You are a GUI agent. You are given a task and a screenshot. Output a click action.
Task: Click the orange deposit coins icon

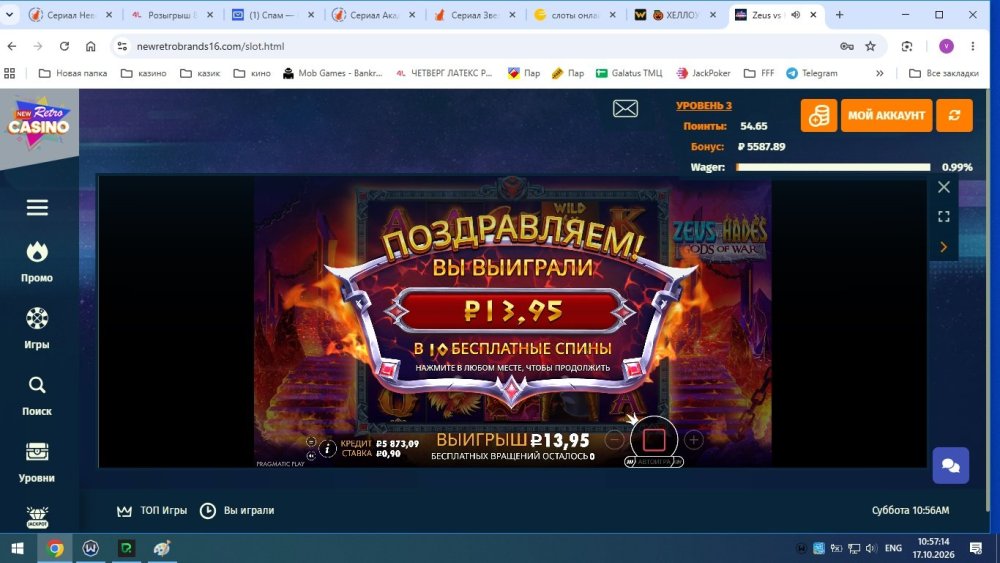click(x=819, y=115)
